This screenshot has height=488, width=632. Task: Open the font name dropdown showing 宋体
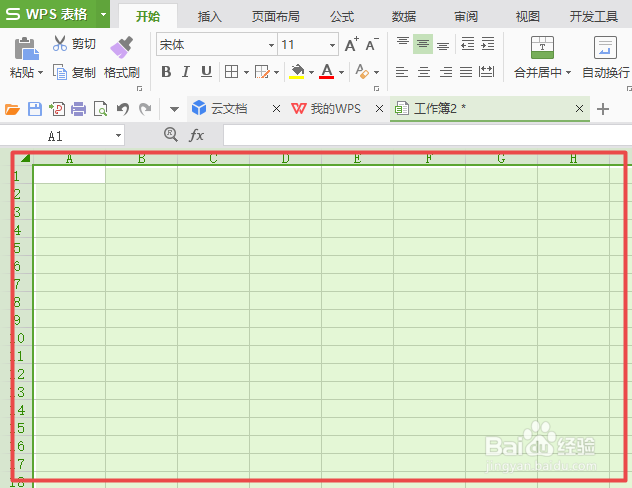[271, 45]
